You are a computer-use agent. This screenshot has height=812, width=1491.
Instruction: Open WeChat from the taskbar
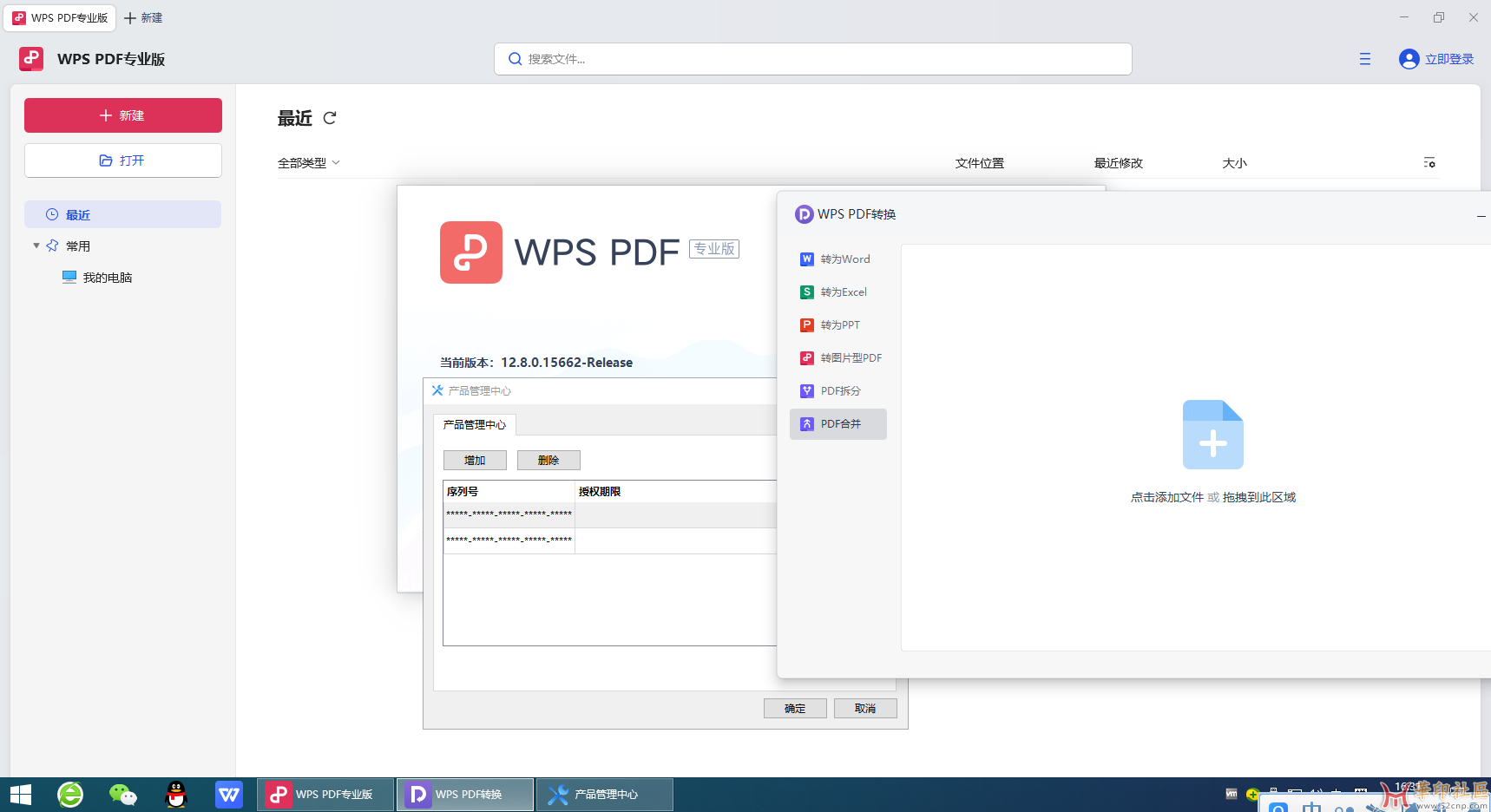(123, 795)
